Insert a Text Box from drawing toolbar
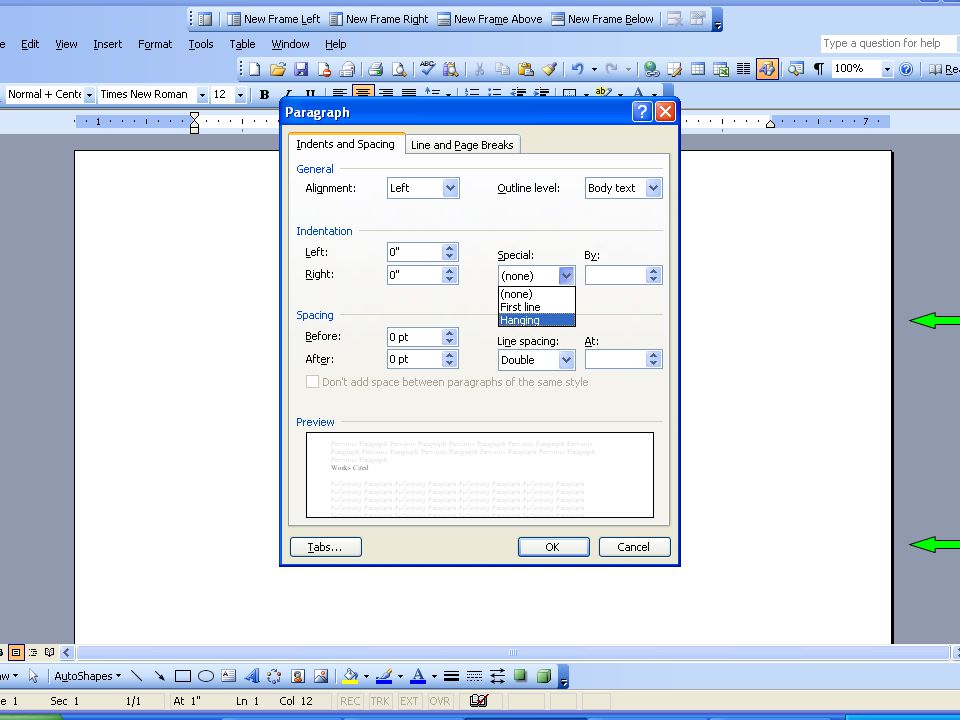Screen dimensions: 960x720 228,676
